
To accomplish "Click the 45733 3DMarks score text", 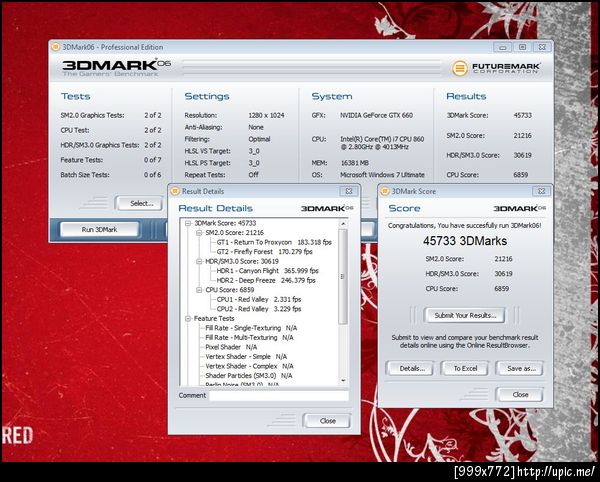I will pos(465,241).
